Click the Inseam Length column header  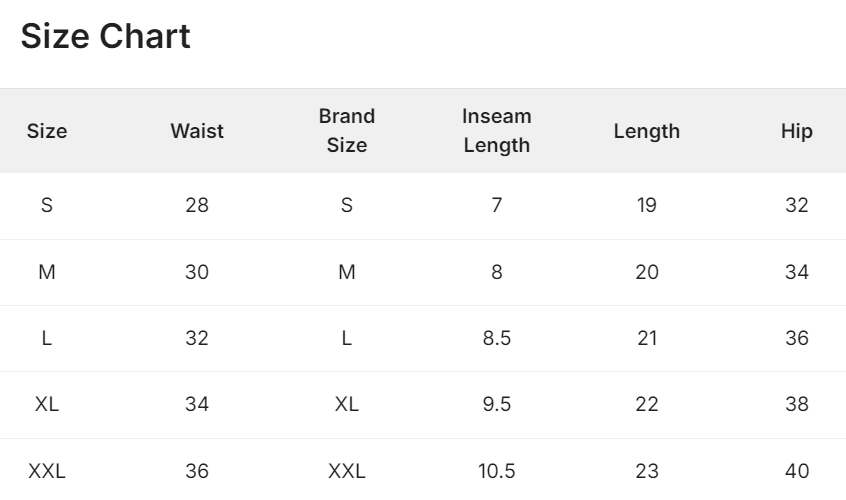point(497,131)
